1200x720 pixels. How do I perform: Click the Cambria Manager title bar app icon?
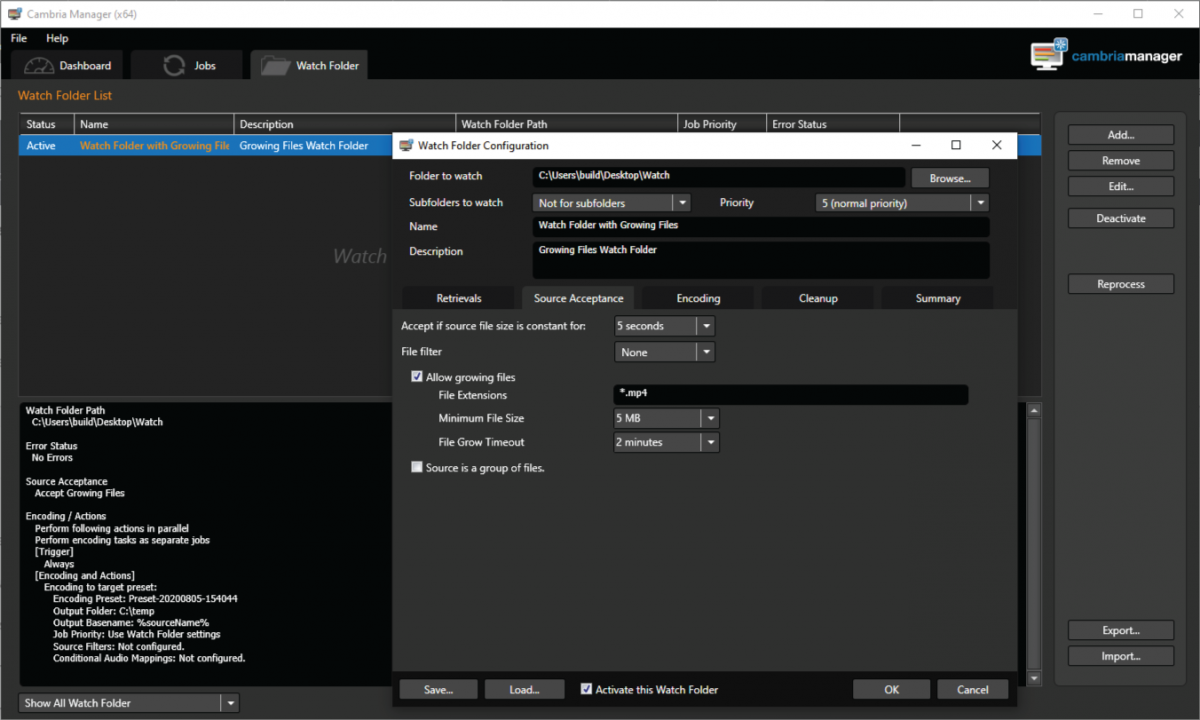pos(15,14)
